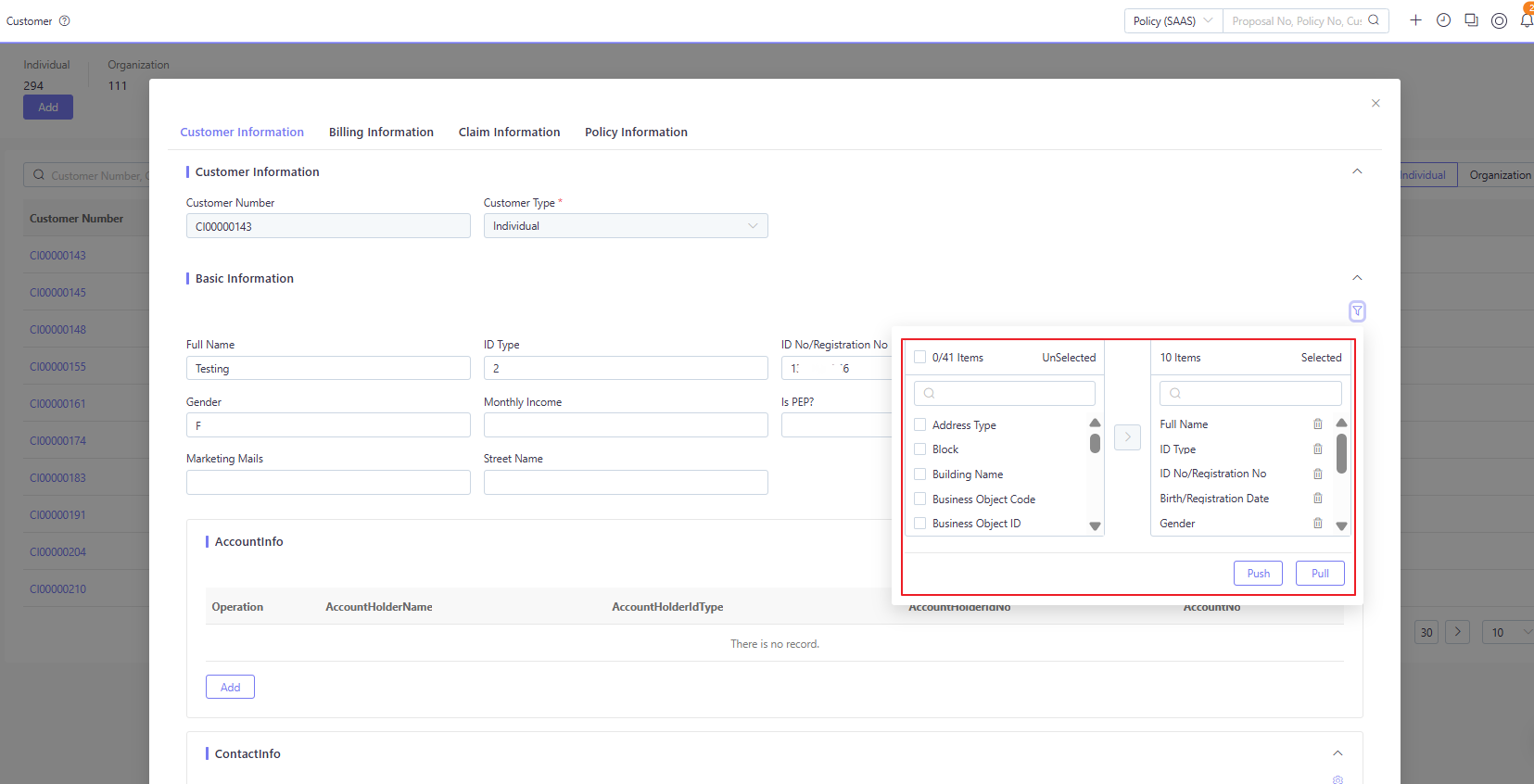Toggle select-all checkbox for 0/41 Items

[x=920, y=358]
